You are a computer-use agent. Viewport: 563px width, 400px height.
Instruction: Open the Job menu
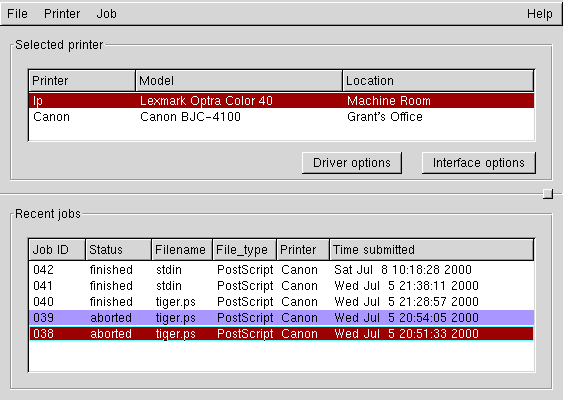coord(106,14)
